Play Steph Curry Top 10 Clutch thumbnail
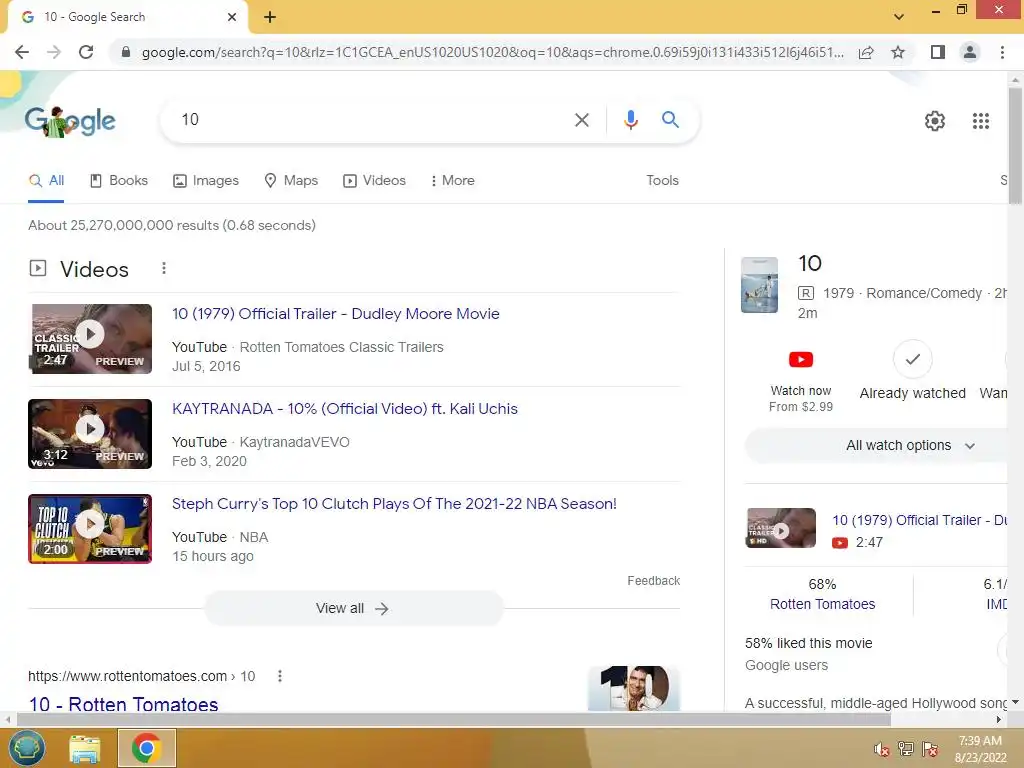 click(90, 529)
